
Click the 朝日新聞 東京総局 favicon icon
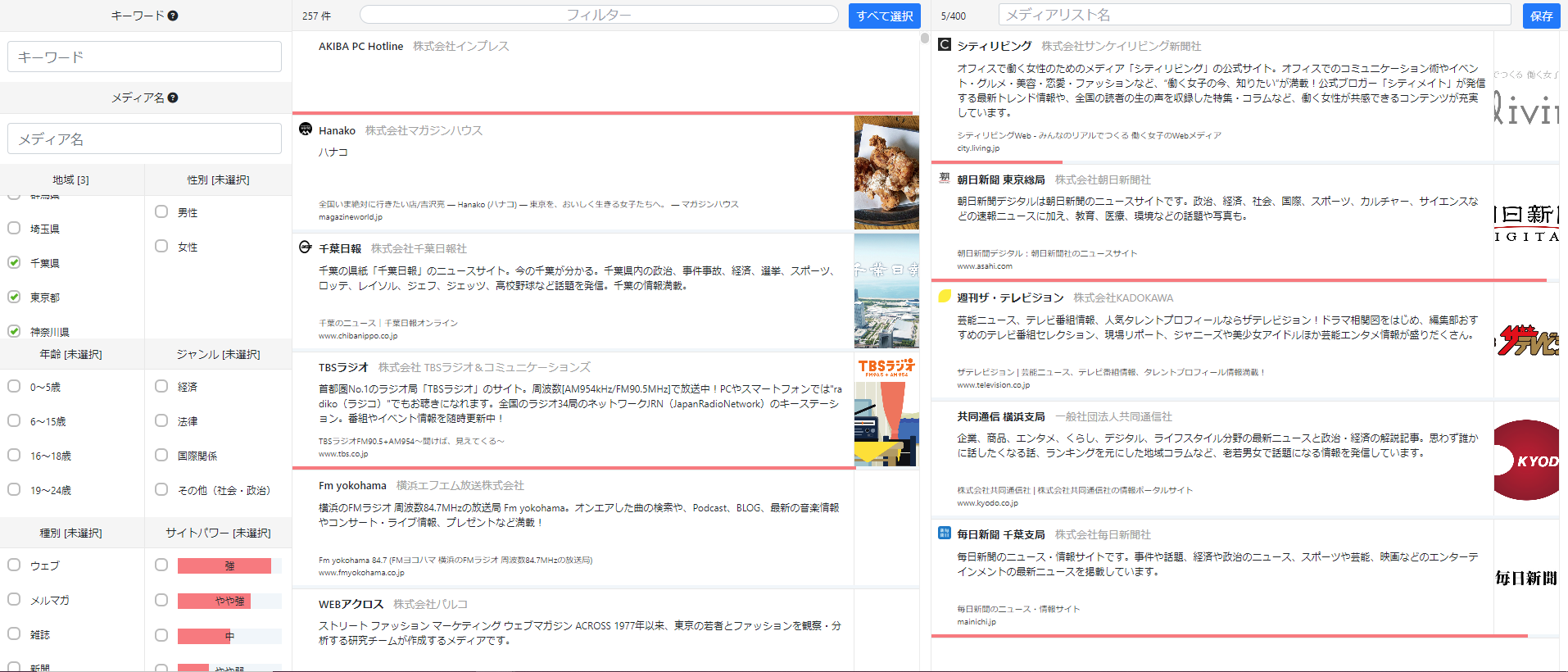(945, 178)
